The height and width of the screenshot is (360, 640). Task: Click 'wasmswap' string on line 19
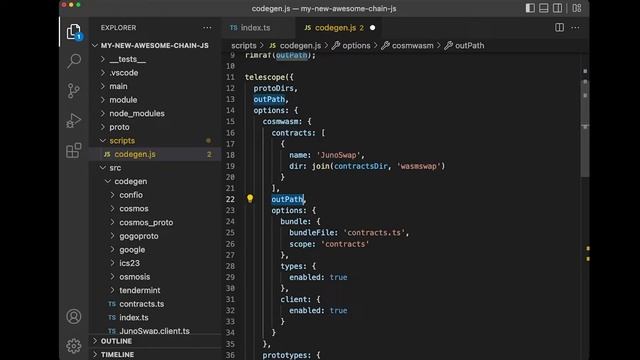[418, 166]
